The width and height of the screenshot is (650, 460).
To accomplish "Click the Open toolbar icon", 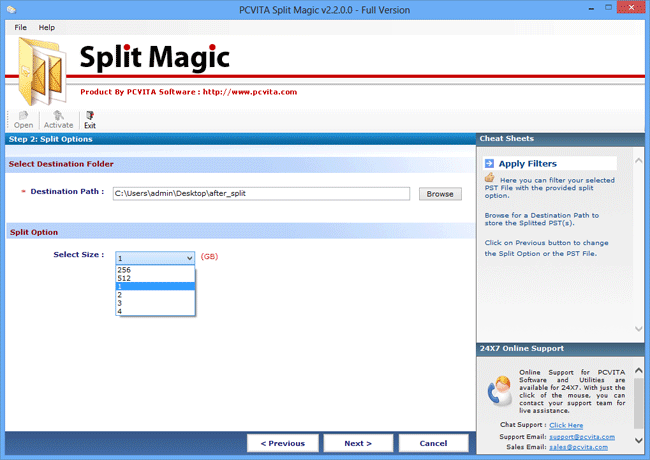I will [23, 120].
